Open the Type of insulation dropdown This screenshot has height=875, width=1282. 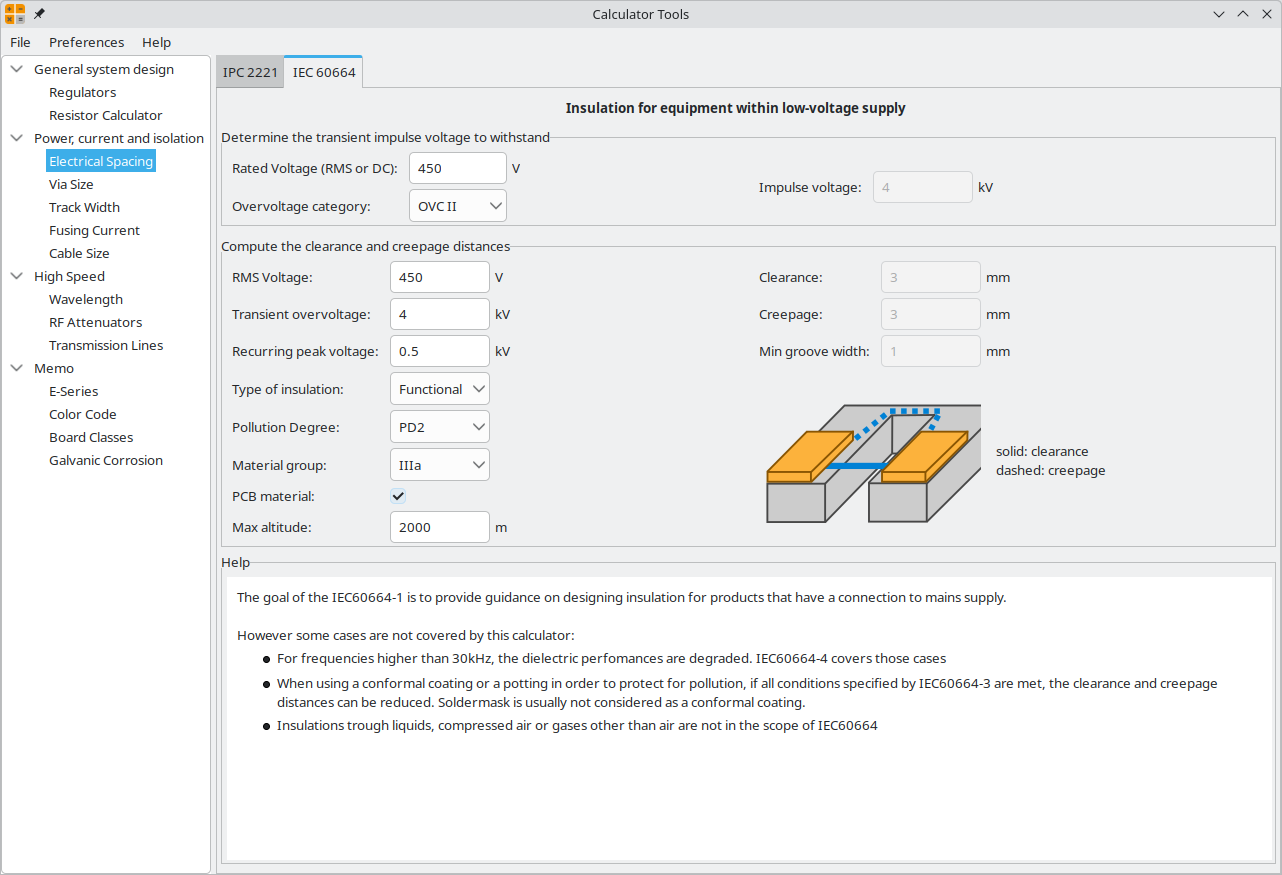(x=440, y=389)
